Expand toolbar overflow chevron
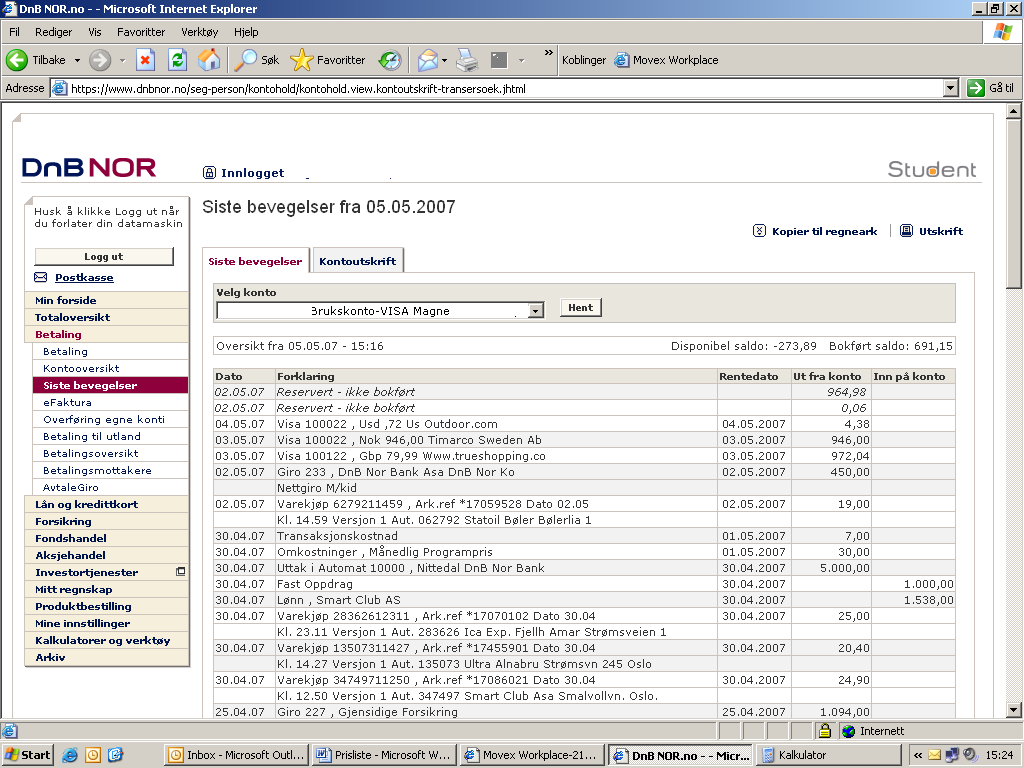1024x768 pixels. 549,52
